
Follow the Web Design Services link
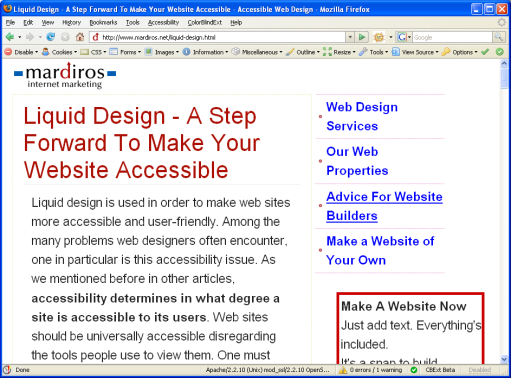362,116
